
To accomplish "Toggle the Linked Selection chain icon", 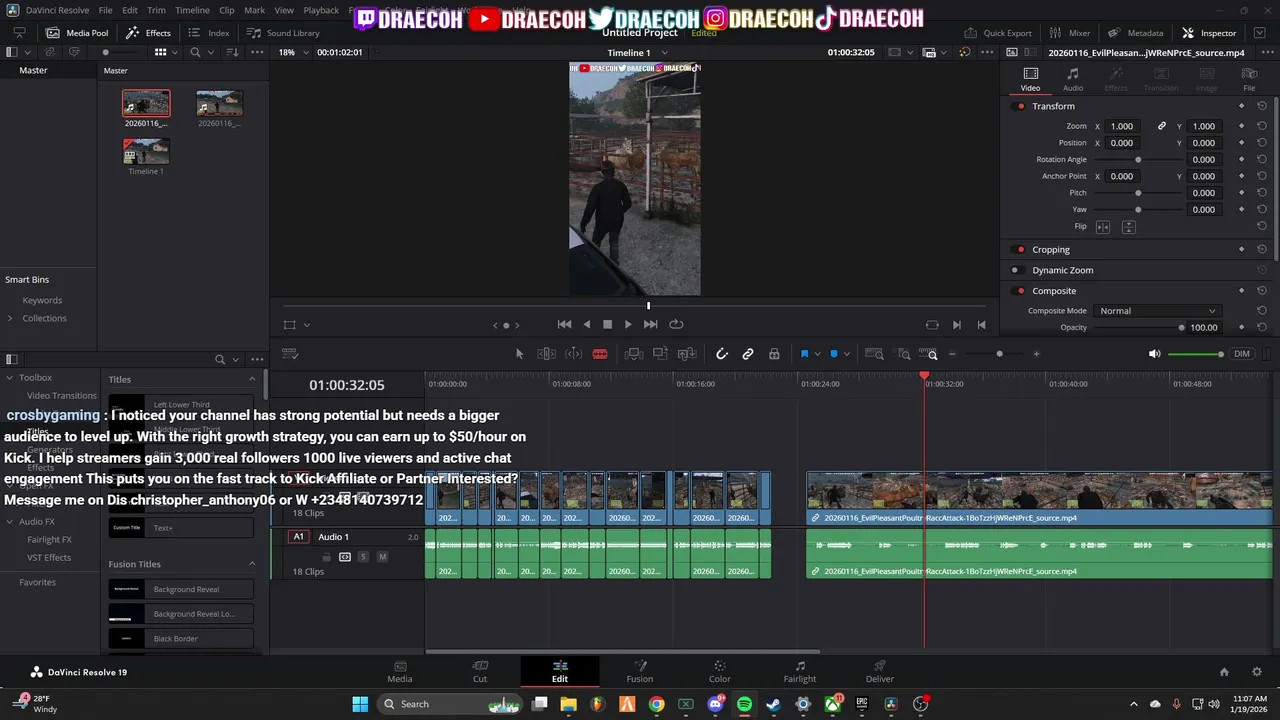I will point(748,354).
